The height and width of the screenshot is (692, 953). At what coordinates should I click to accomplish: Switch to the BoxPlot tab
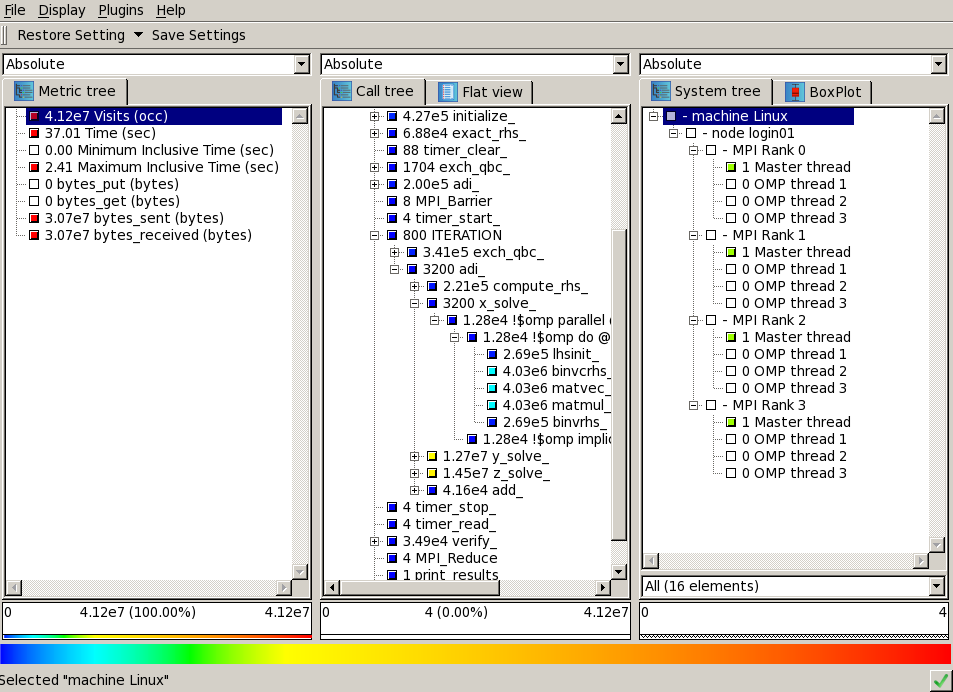point(822,92)
